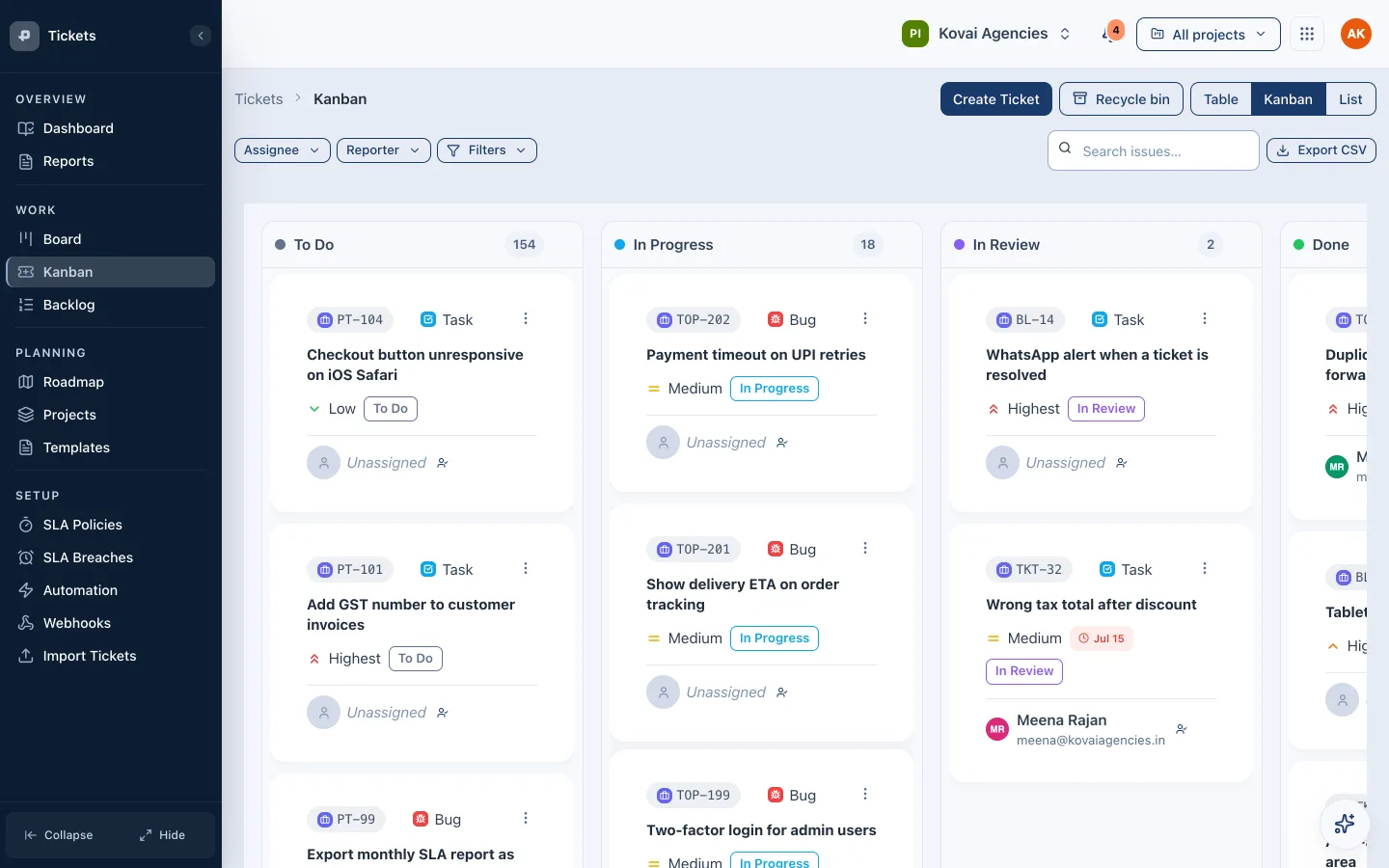Expand the Filters dropdown
Image resolution: width=1389 pixels, height=868 pixels.
click(x=487, y=150)
